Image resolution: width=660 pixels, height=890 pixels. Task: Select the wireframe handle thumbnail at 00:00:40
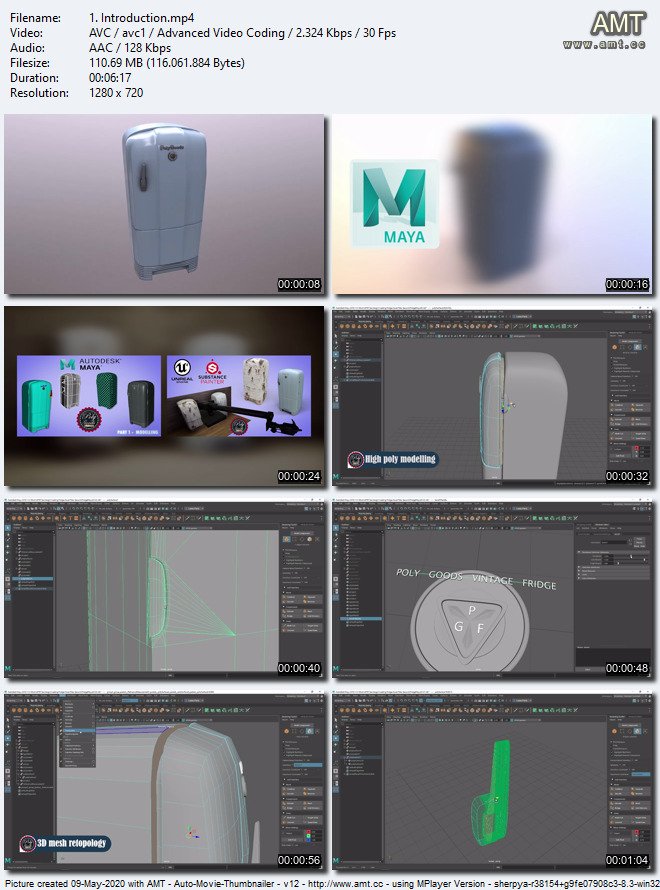164,589
